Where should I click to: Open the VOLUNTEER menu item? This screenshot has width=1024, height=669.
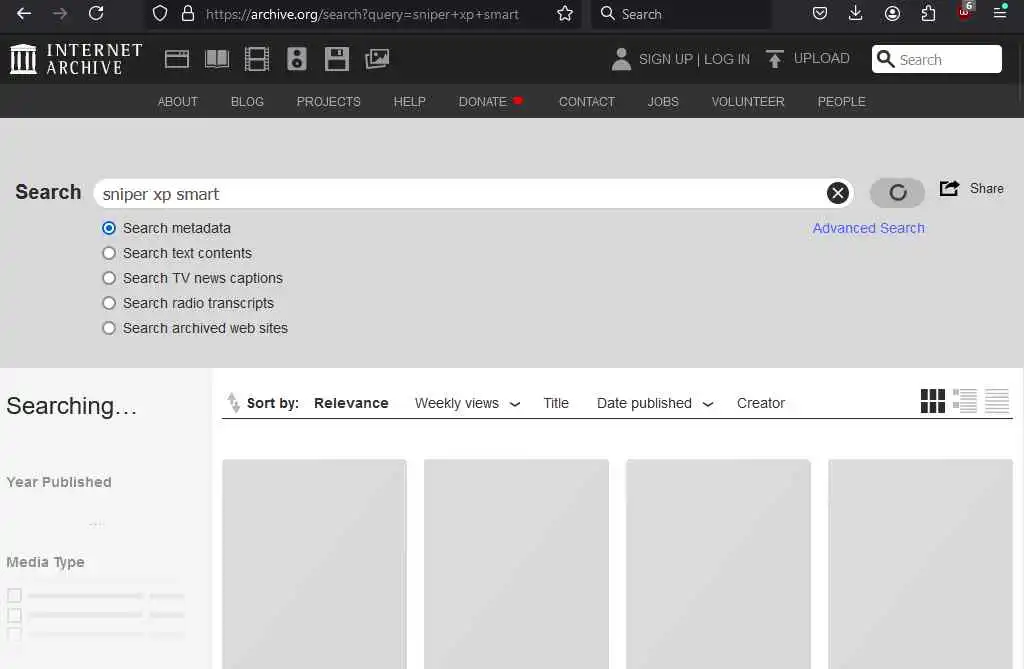pos(748,101)
